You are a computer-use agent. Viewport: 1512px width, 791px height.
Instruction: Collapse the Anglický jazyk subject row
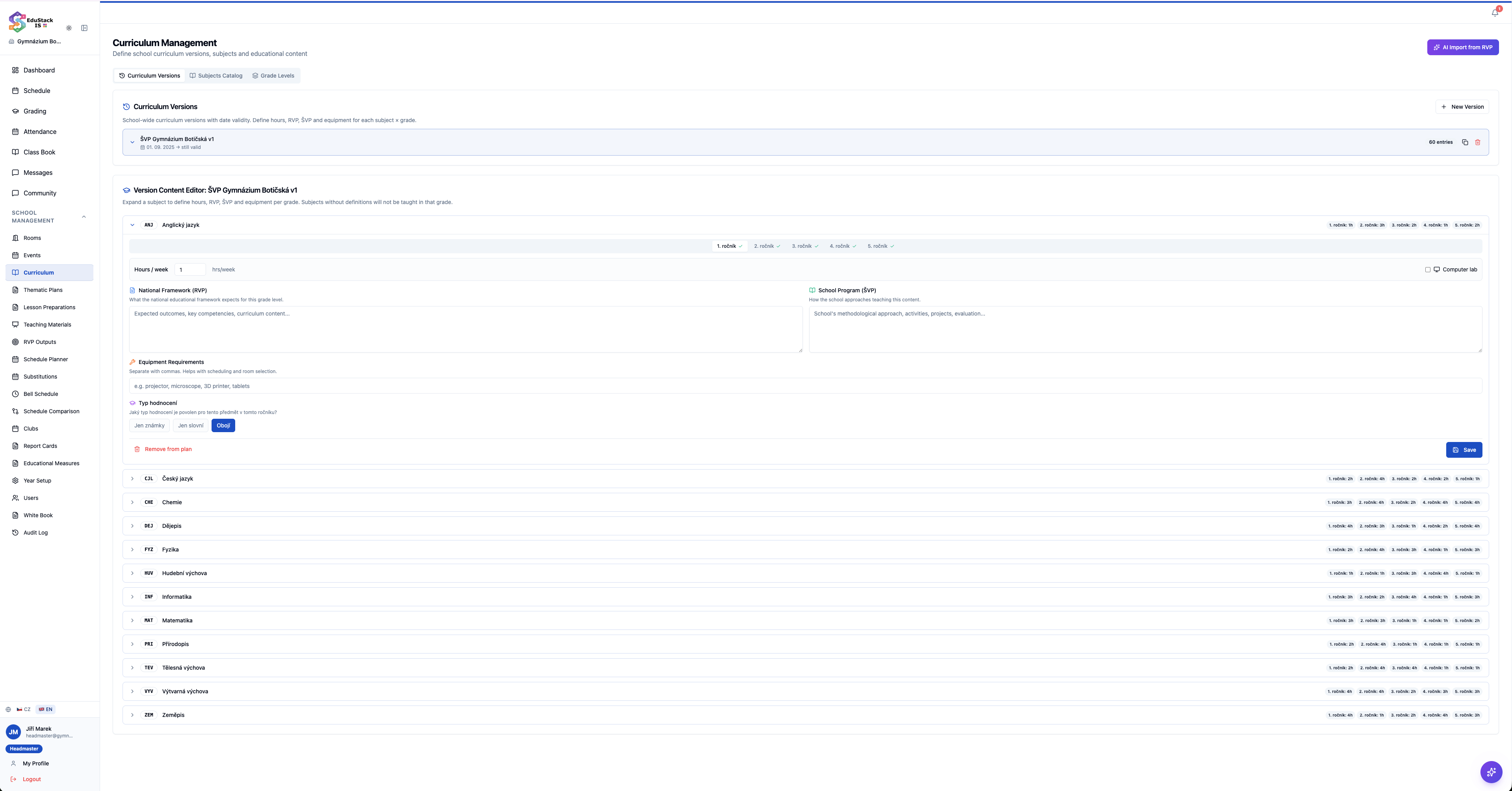coord(805,225)
